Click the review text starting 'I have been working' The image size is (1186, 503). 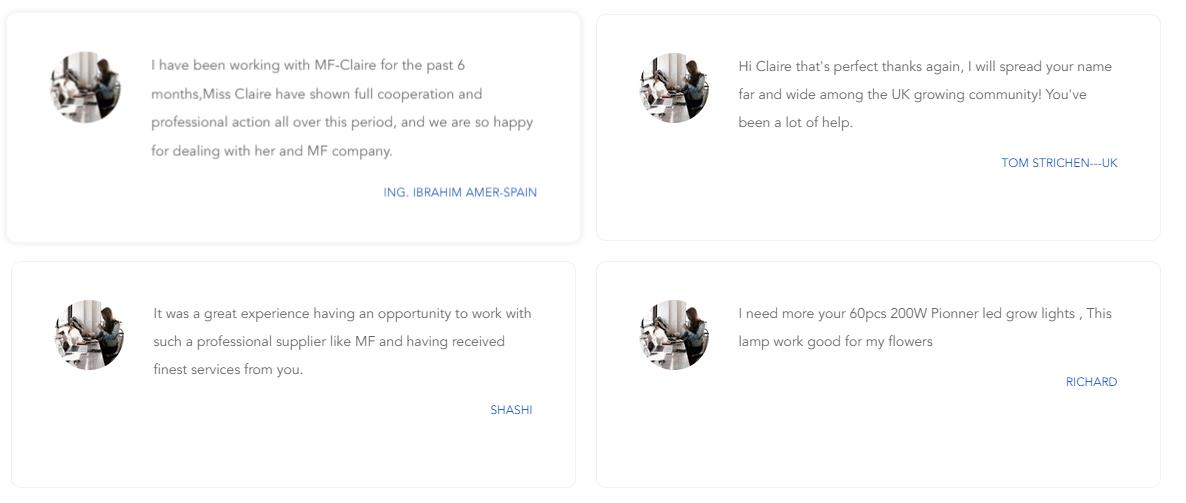pos(342,108)
